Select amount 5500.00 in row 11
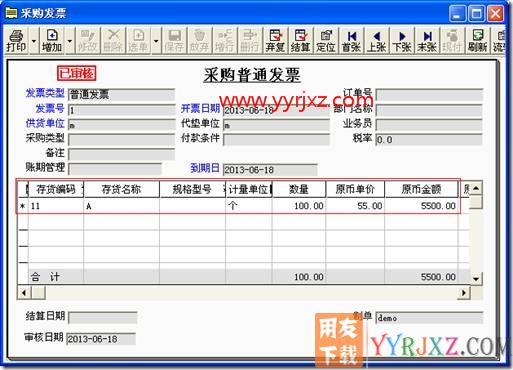Screen dimensions: 513x370 (x=421, y=206)
